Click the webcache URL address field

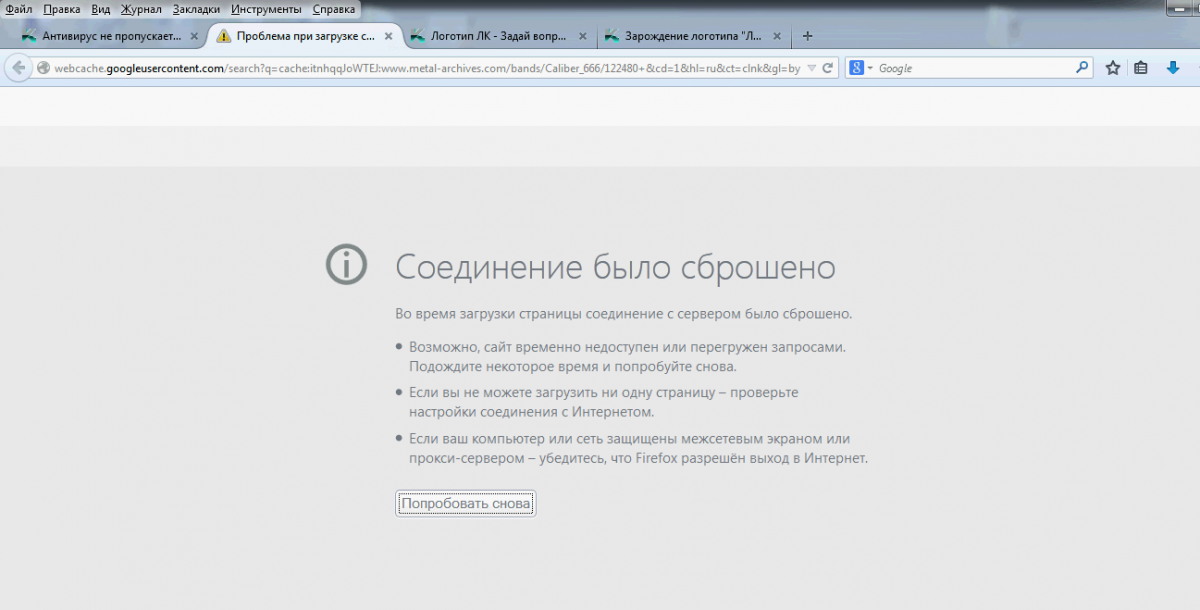[420, 68]
